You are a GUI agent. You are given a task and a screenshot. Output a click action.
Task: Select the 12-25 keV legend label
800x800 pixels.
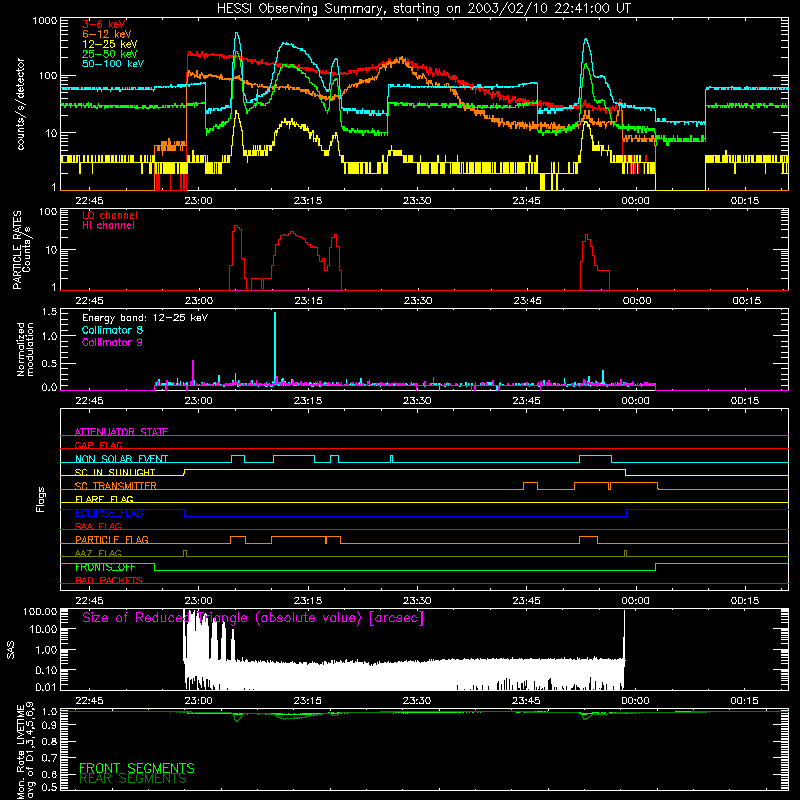pos(110,44)
